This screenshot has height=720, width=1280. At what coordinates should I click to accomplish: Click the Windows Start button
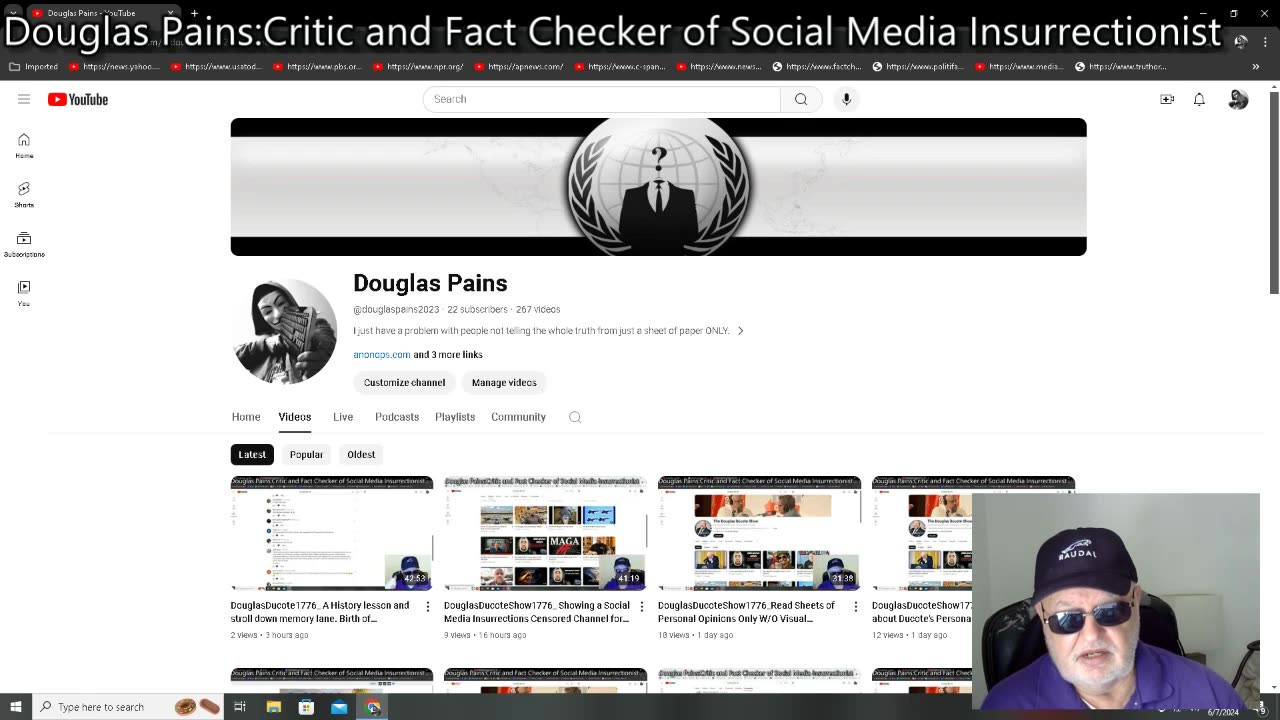[15, 707]
